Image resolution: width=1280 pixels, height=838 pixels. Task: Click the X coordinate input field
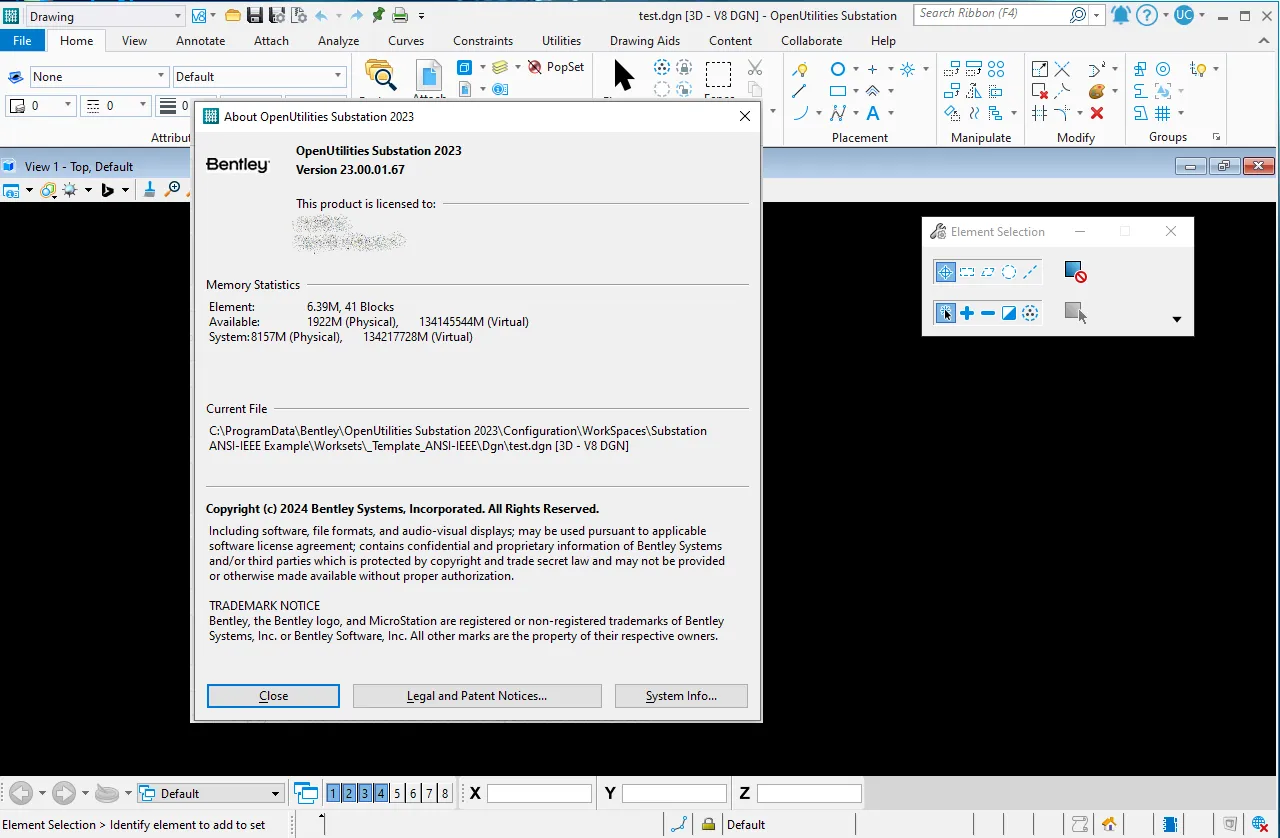tap(539, 794)
